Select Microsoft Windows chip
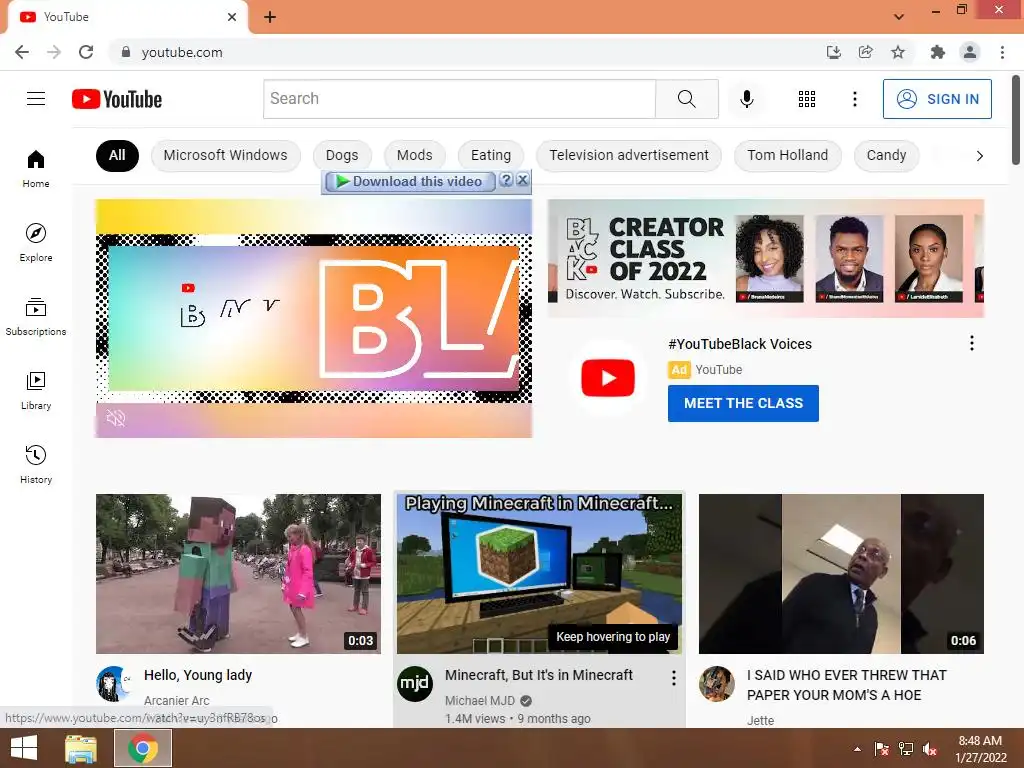This screenshot has width=1024, height=768. [x=225, y=155]
